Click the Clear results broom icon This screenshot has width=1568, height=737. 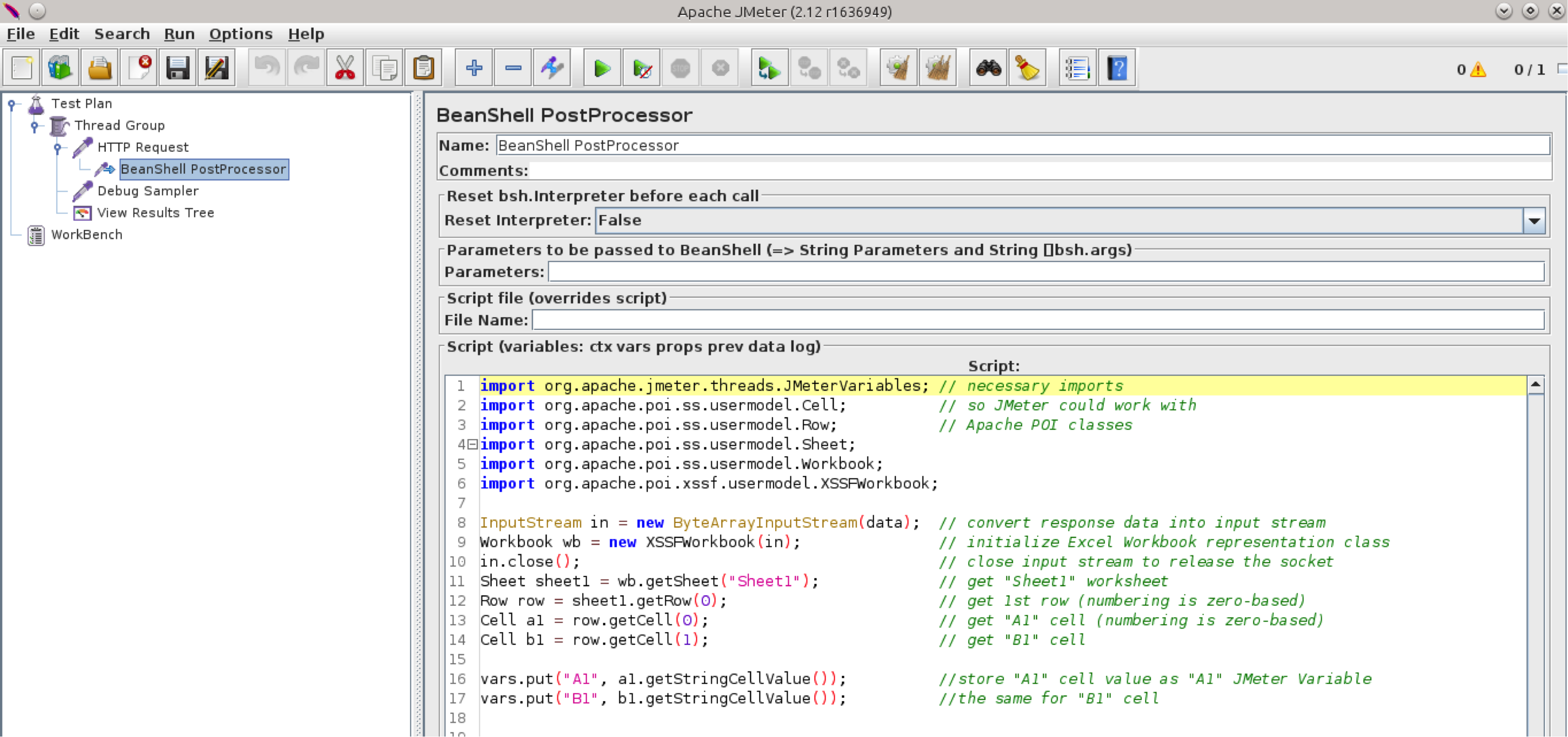(x=899, y=68)
